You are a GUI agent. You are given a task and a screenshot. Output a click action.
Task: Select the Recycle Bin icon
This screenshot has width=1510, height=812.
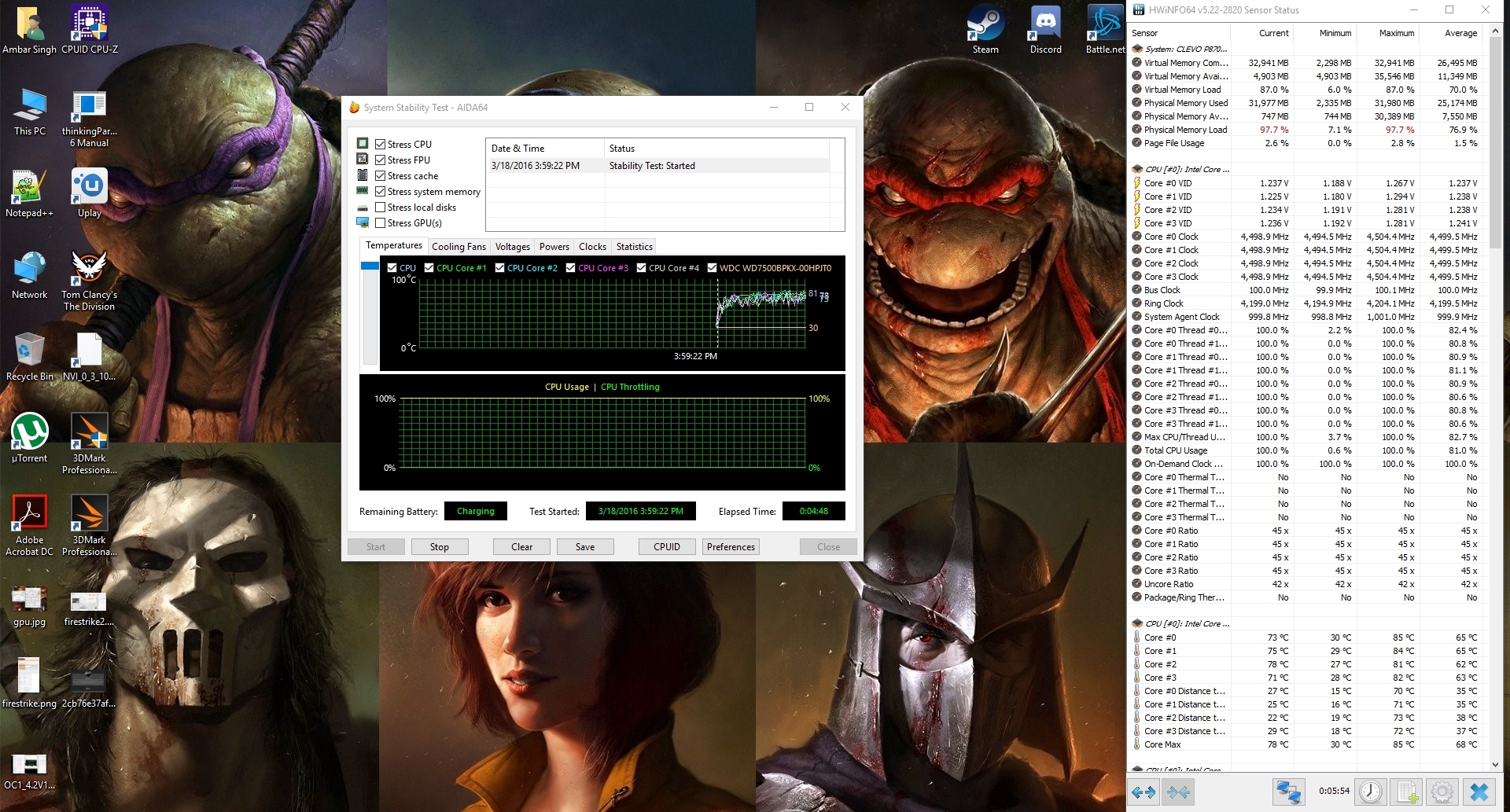point(29,357)
